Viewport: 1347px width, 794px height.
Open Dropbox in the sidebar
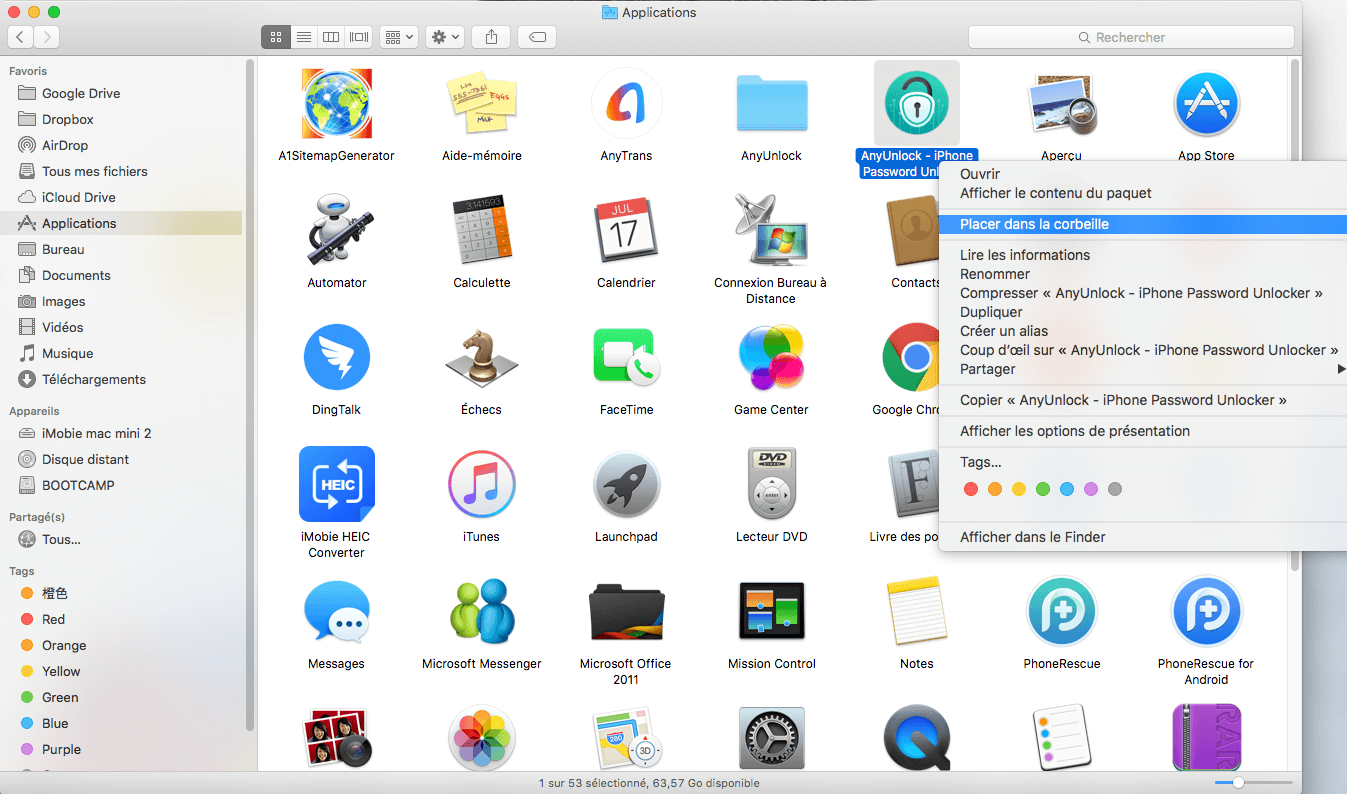click(69, 119)
